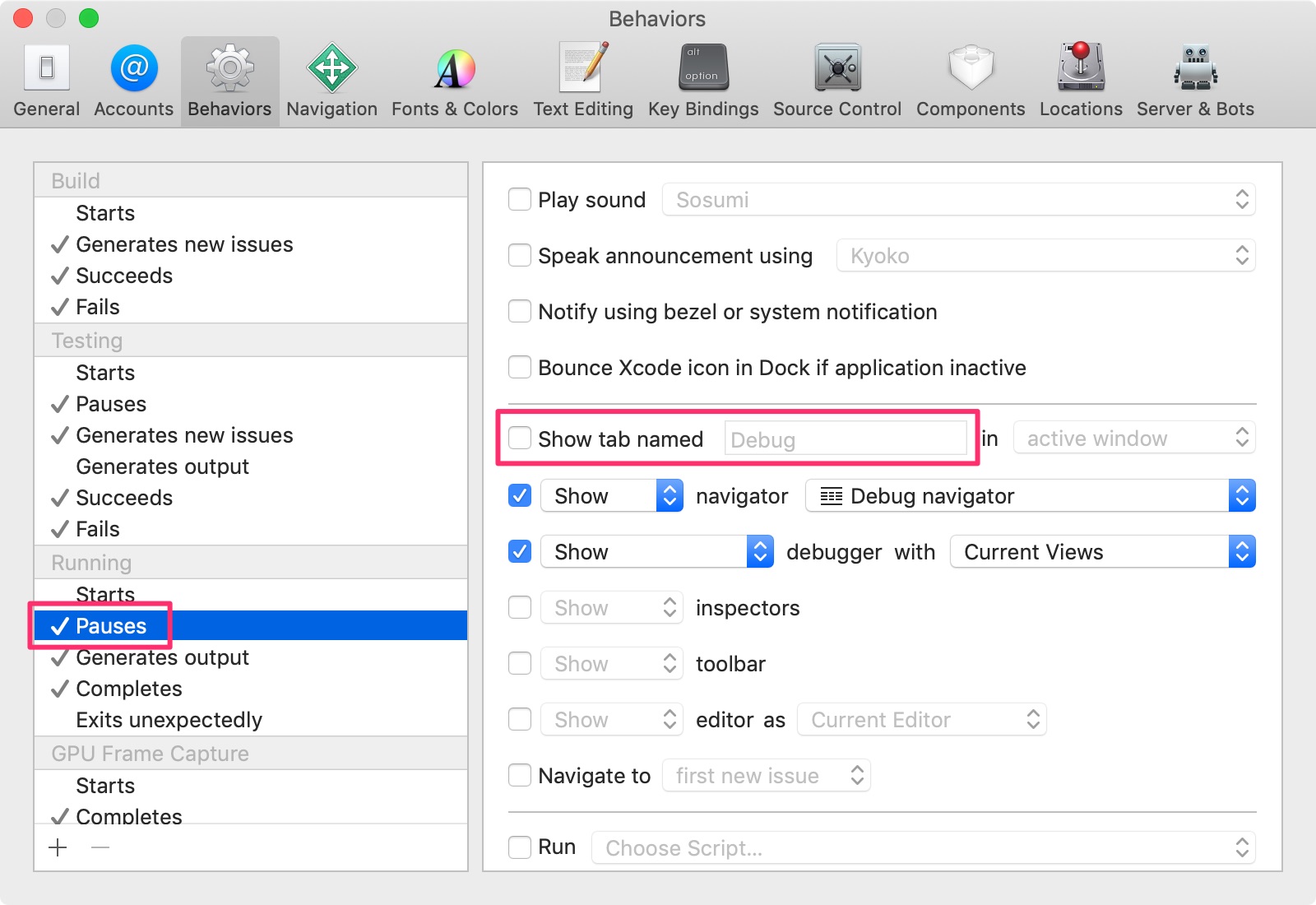Uncheck Show navigator behavior
The image size is (1316, 905).
(x=519, y=495)
